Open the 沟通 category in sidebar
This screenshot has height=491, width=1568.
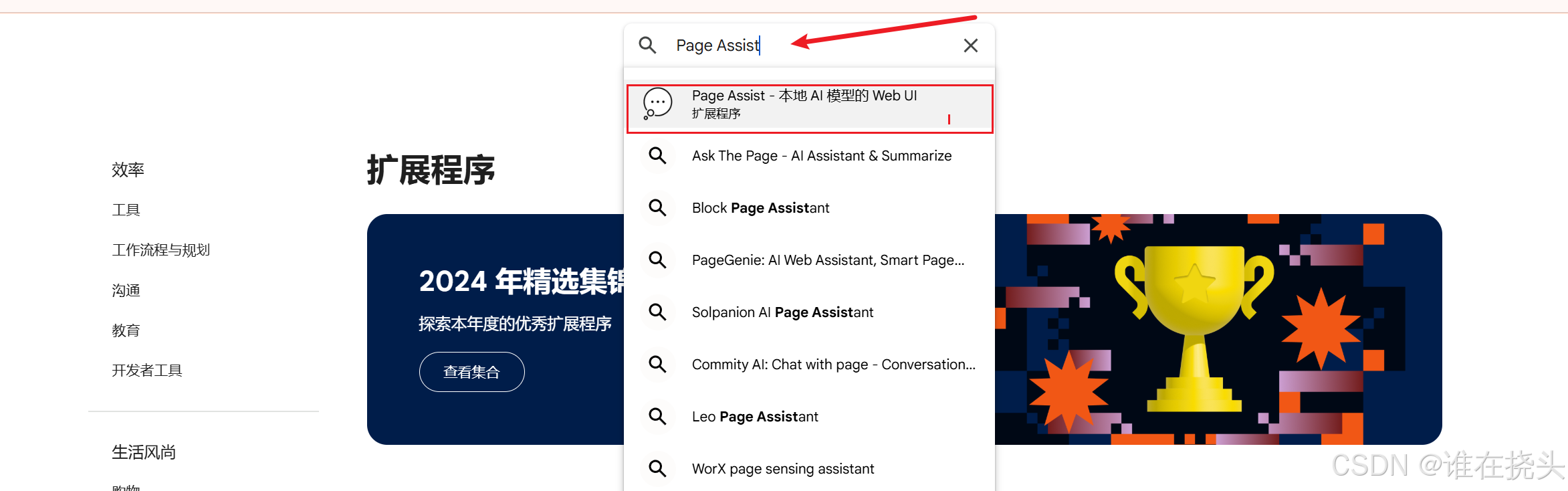coord(126,290)
